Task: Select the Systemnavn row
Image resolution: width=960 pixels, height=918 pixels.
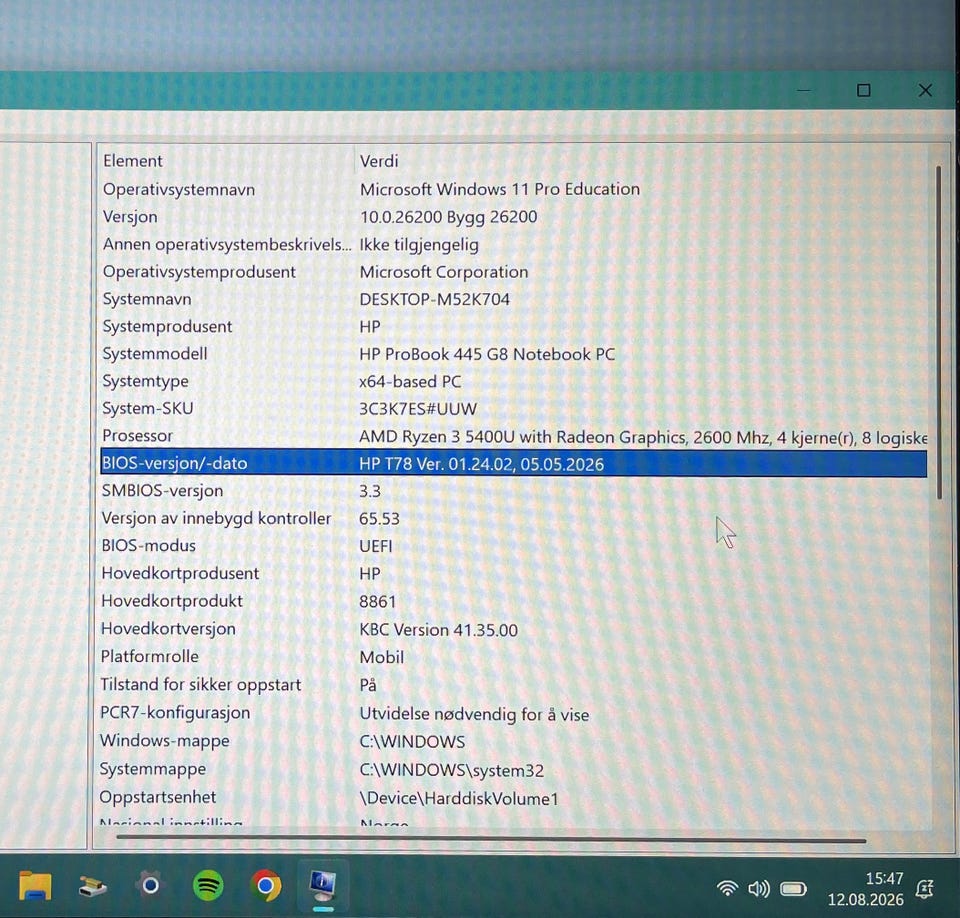Action: click(514, 299)
